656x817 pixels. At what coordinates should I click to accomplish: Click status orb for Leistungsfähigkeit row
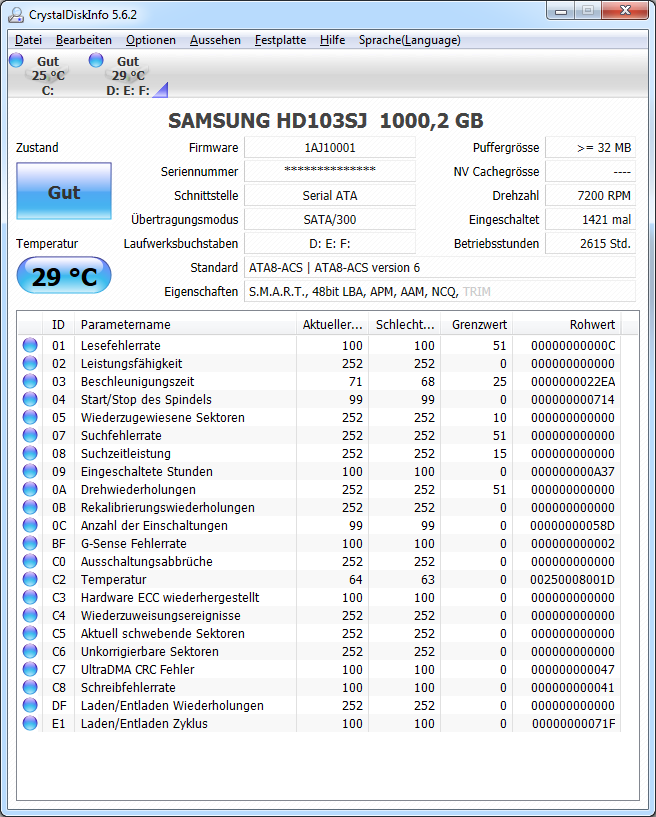coord(30,363)
